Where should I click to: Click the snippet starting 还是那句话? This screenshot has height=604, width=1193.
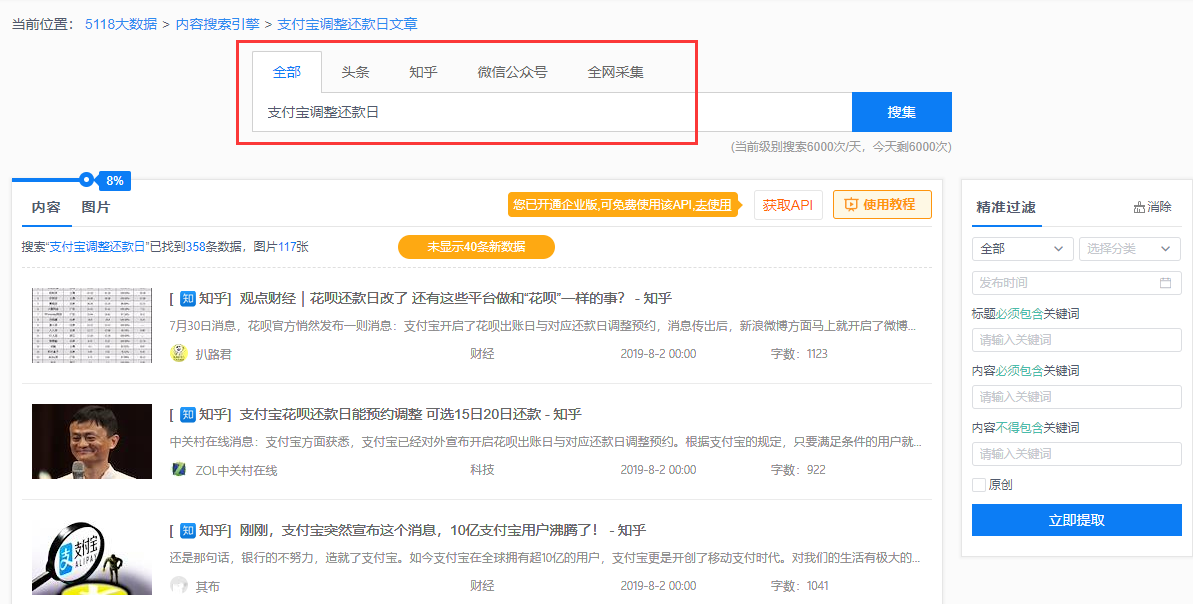tap(545, 558)
